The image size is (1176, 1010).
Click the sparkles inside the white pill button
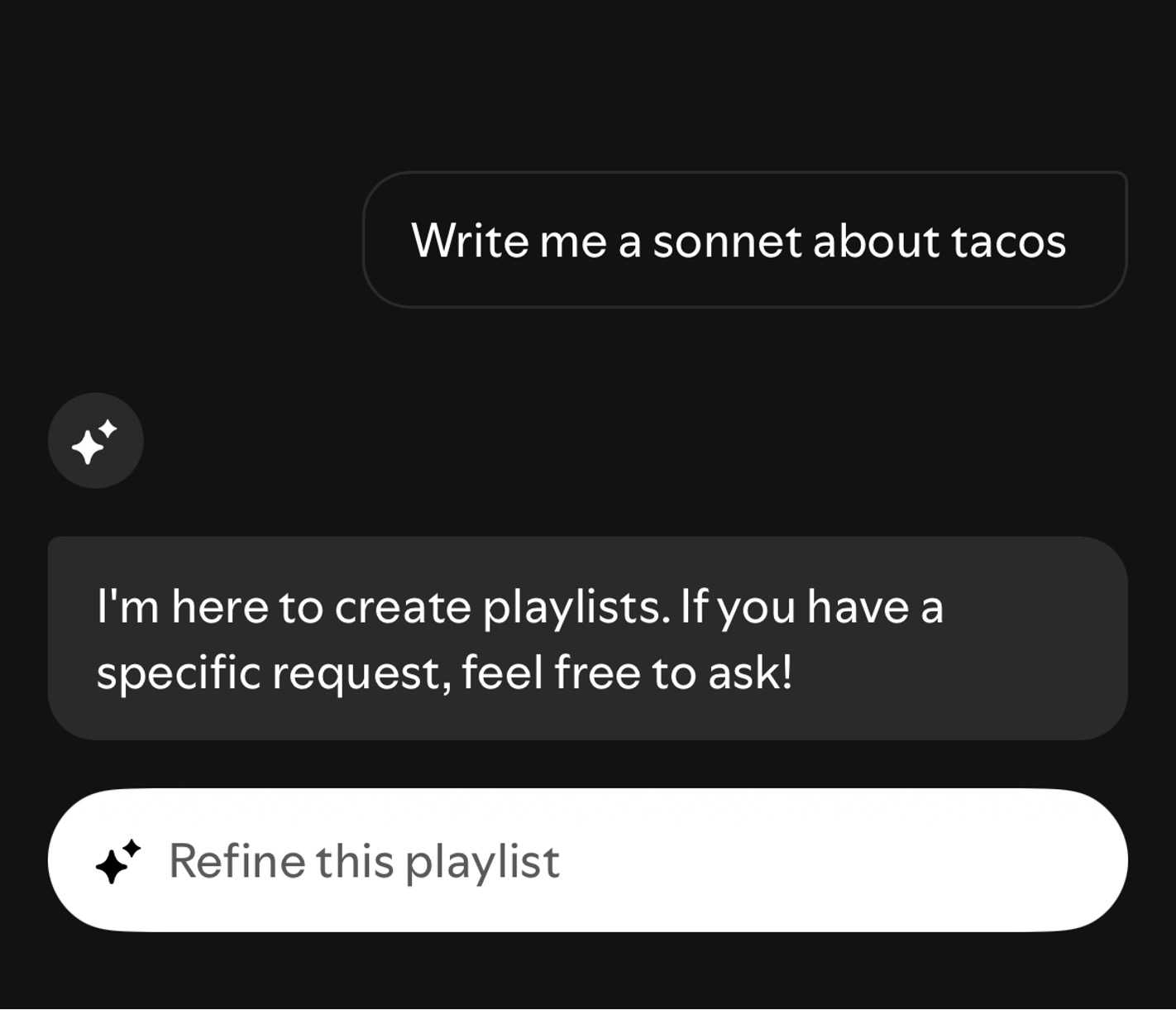[x=118, y=860]
